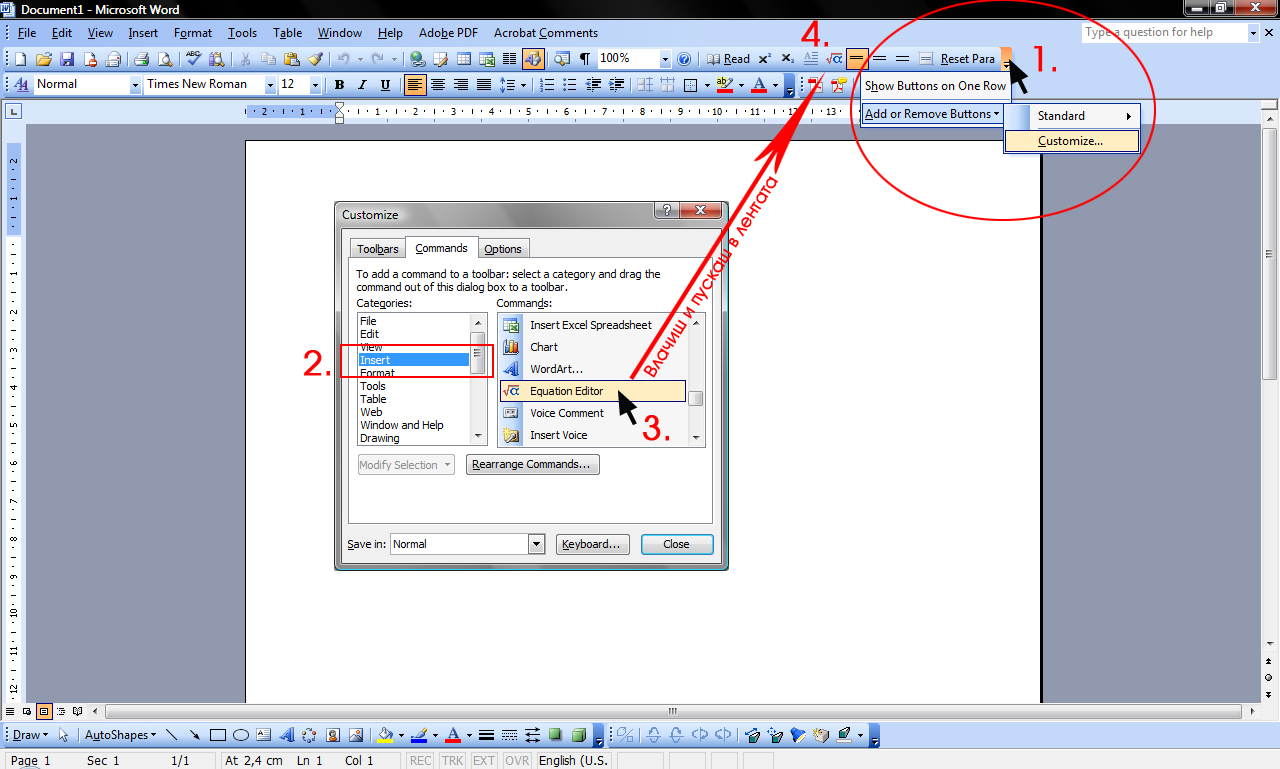Click the Close button in the Customize dialog
Image resolution: width=1280 pixels, height=769 pixels.
point(676,544)
